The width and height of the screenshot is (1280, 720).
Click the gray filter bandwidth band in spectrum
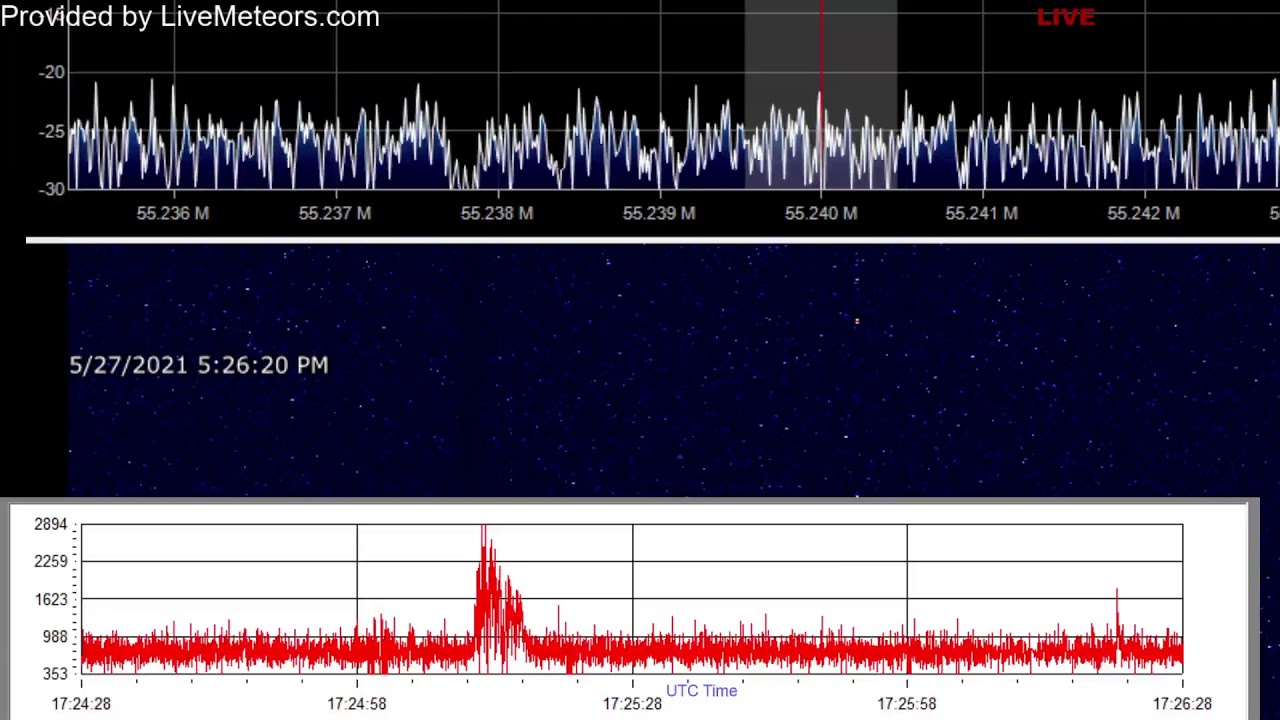(x=821, y=95)
